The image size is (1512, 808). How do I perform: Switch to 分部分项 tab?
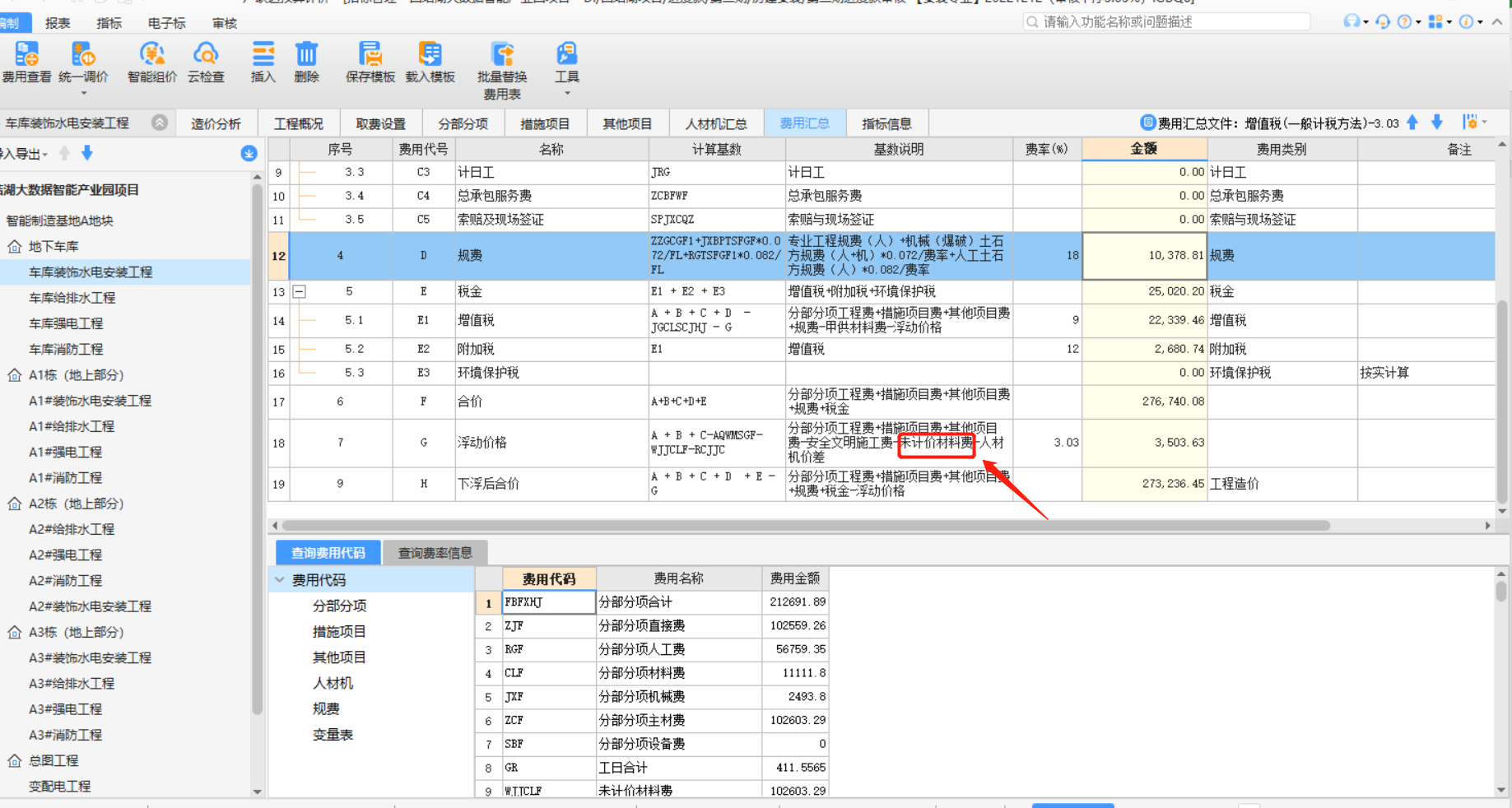click(463, 123)
